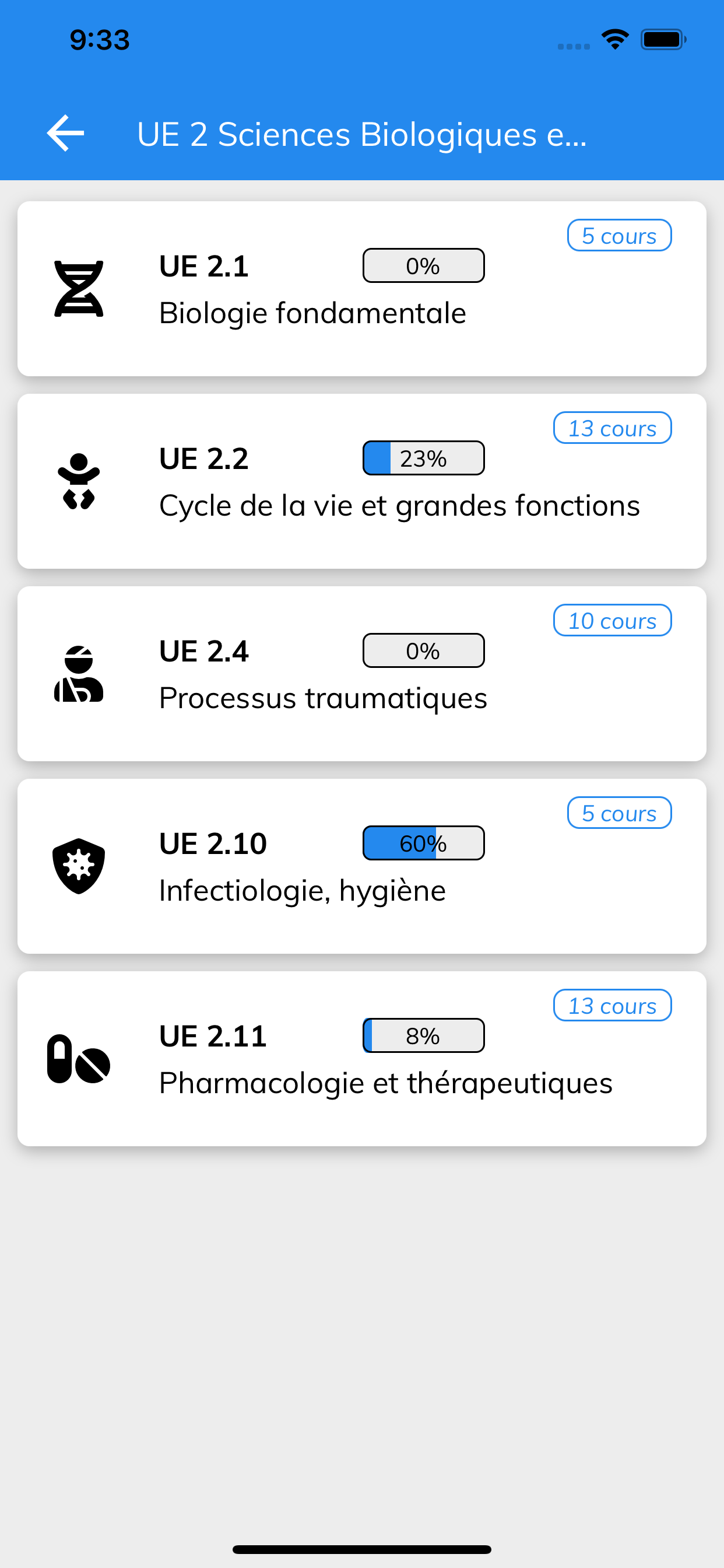The width and height of the screenshot is (724, 1568).
Task: Open Cycle de la vie et grandes fonctions
Action: coord(362,481)
